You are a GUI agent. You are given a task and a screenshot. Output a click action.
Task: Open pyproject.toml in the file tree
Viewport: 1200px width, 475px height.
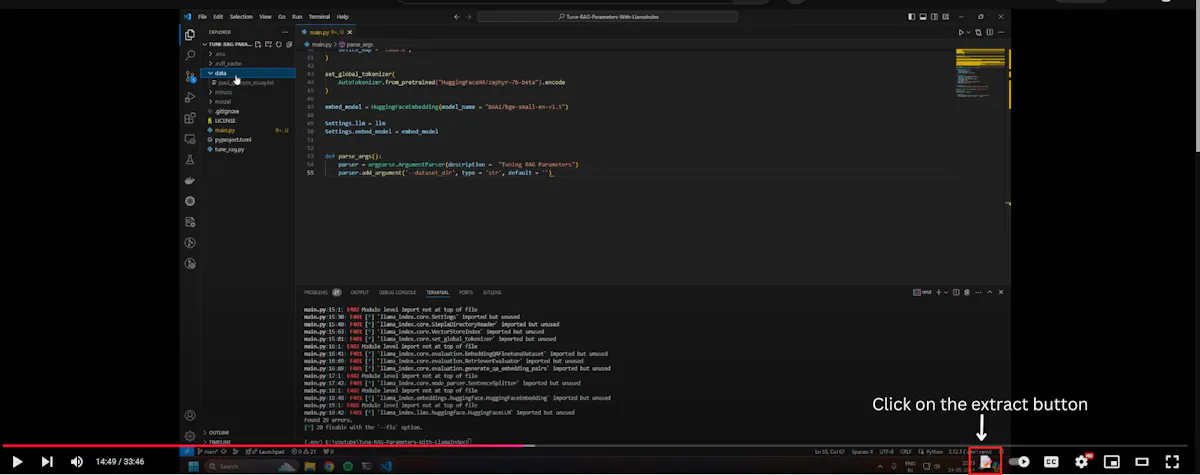point(247,139)
